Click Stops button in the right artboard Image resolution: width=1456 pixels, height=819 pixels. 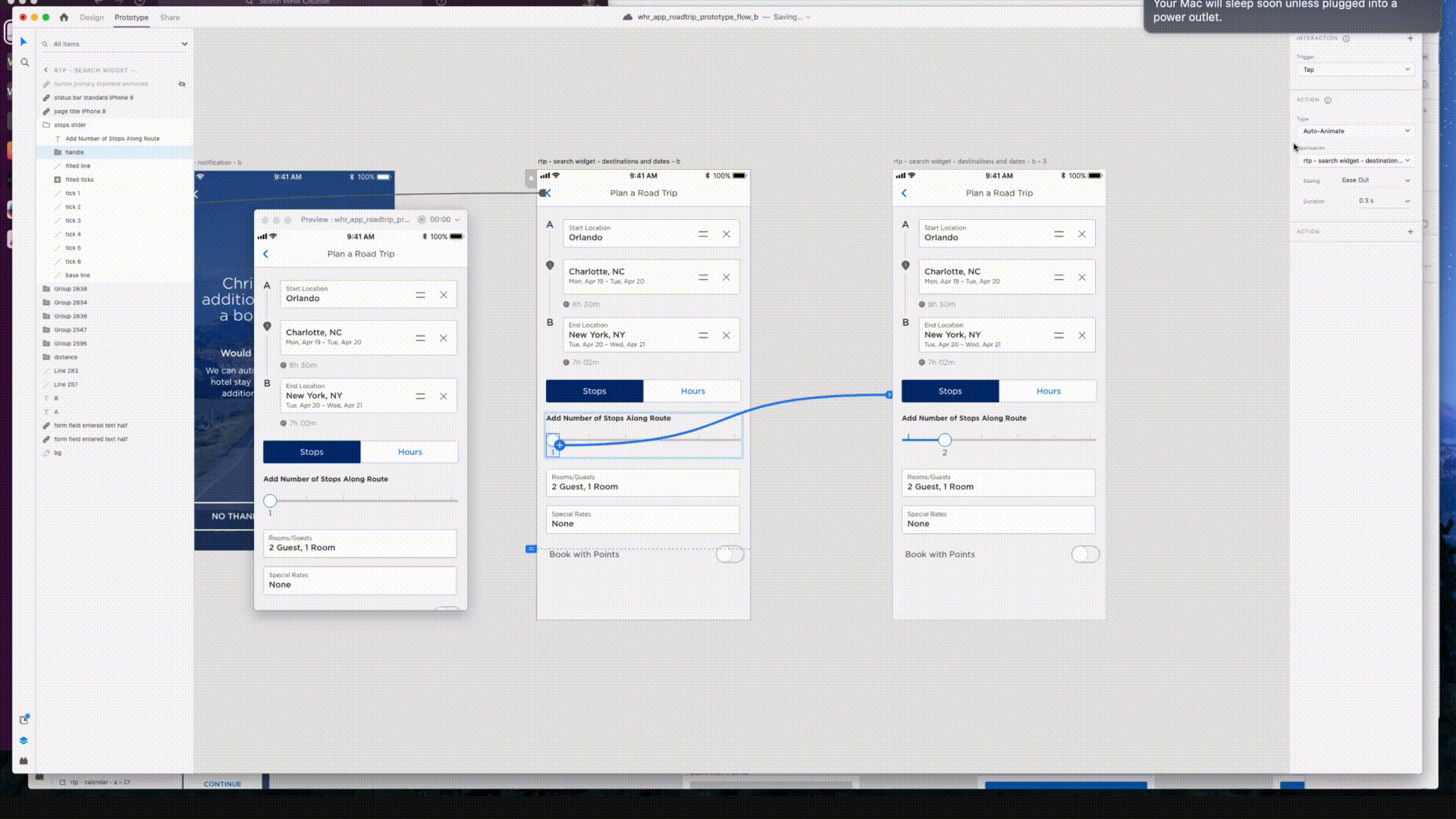coord(949,391)
